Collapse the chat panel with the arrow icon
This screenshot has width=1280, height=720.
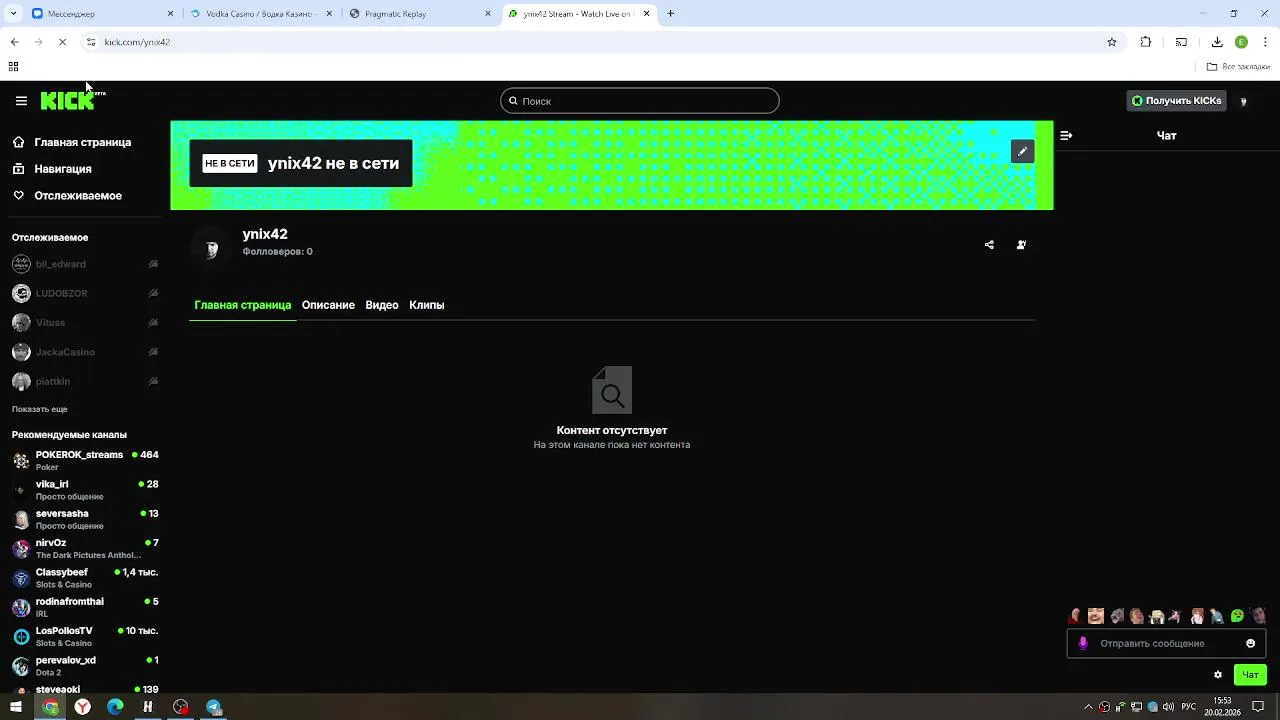click(1066, 135)
